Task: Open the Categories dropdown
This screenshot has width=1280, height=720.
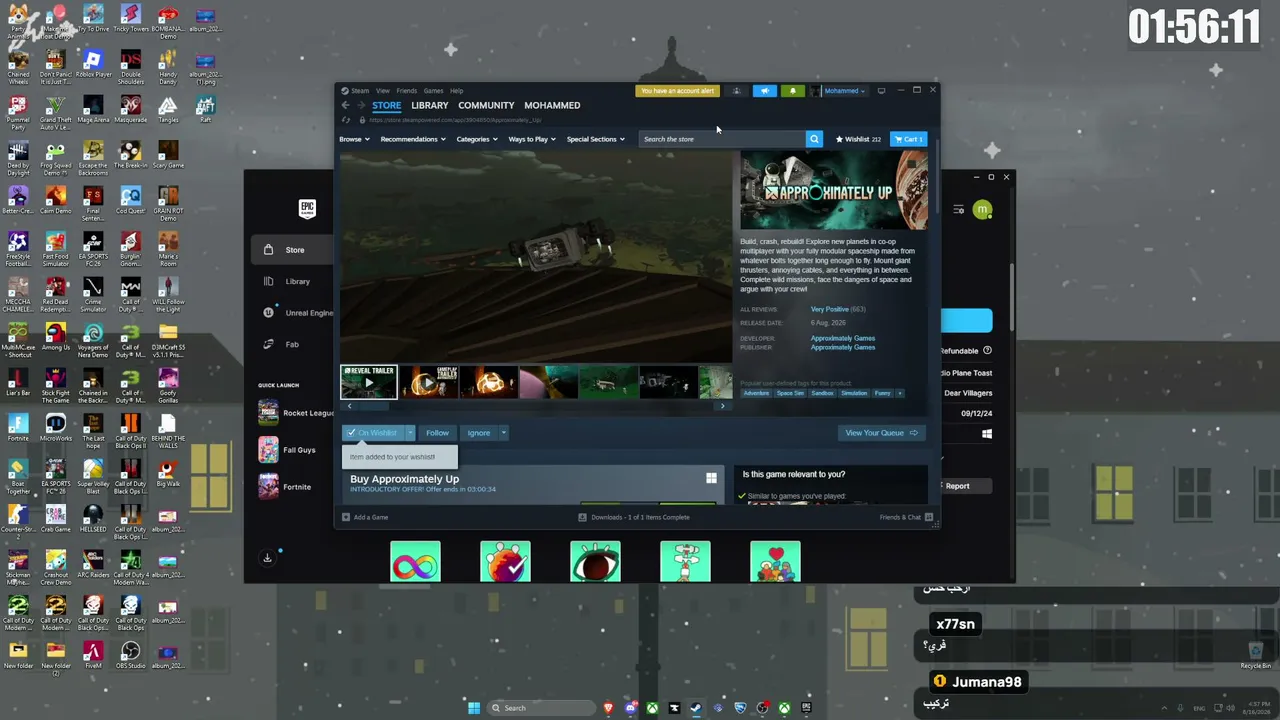Action: coord(477,139)
